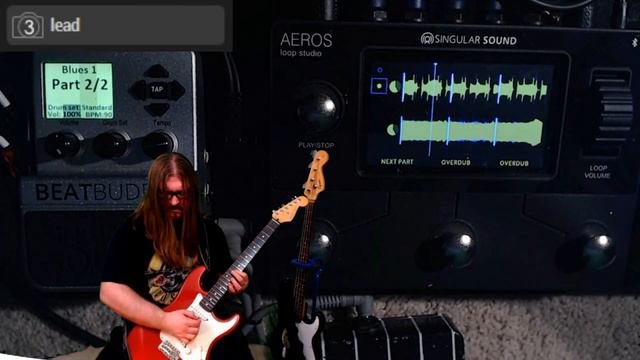Click NEXT PART on the Aeros screen
The image size is (640, 360).
click(397, 162)
